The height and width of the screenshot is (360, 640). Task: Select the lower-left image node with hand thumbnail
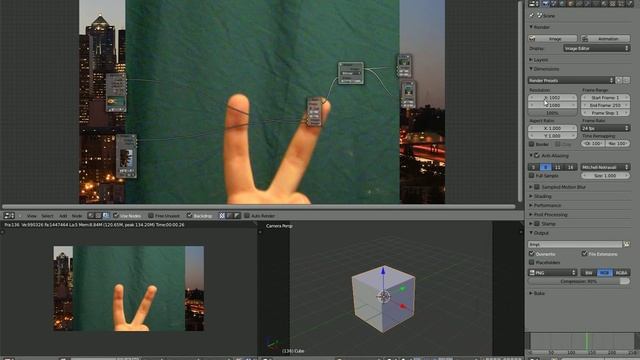click(126, 156)
